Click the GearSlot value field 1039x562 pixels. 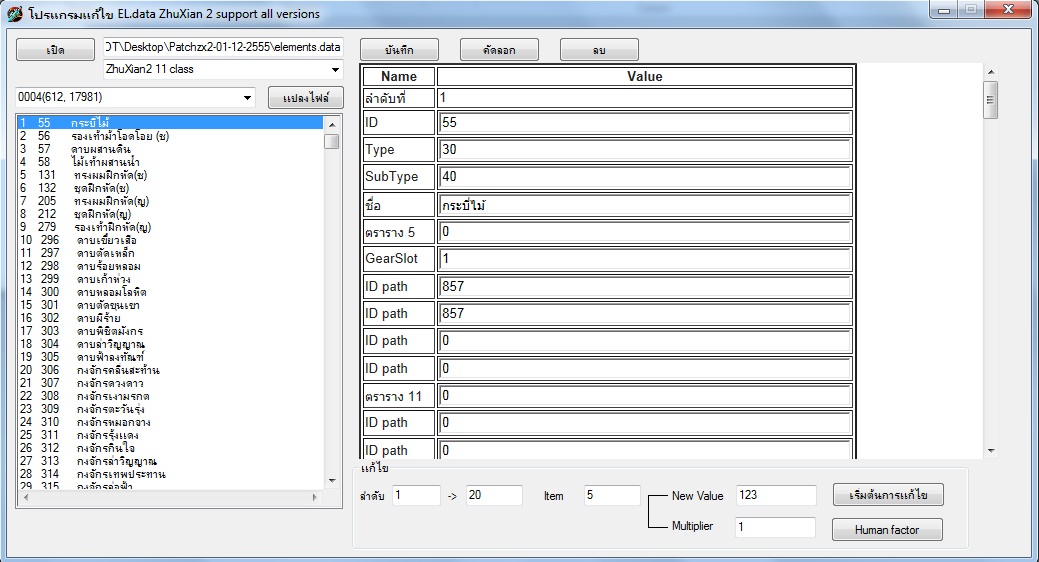(645, 258)
